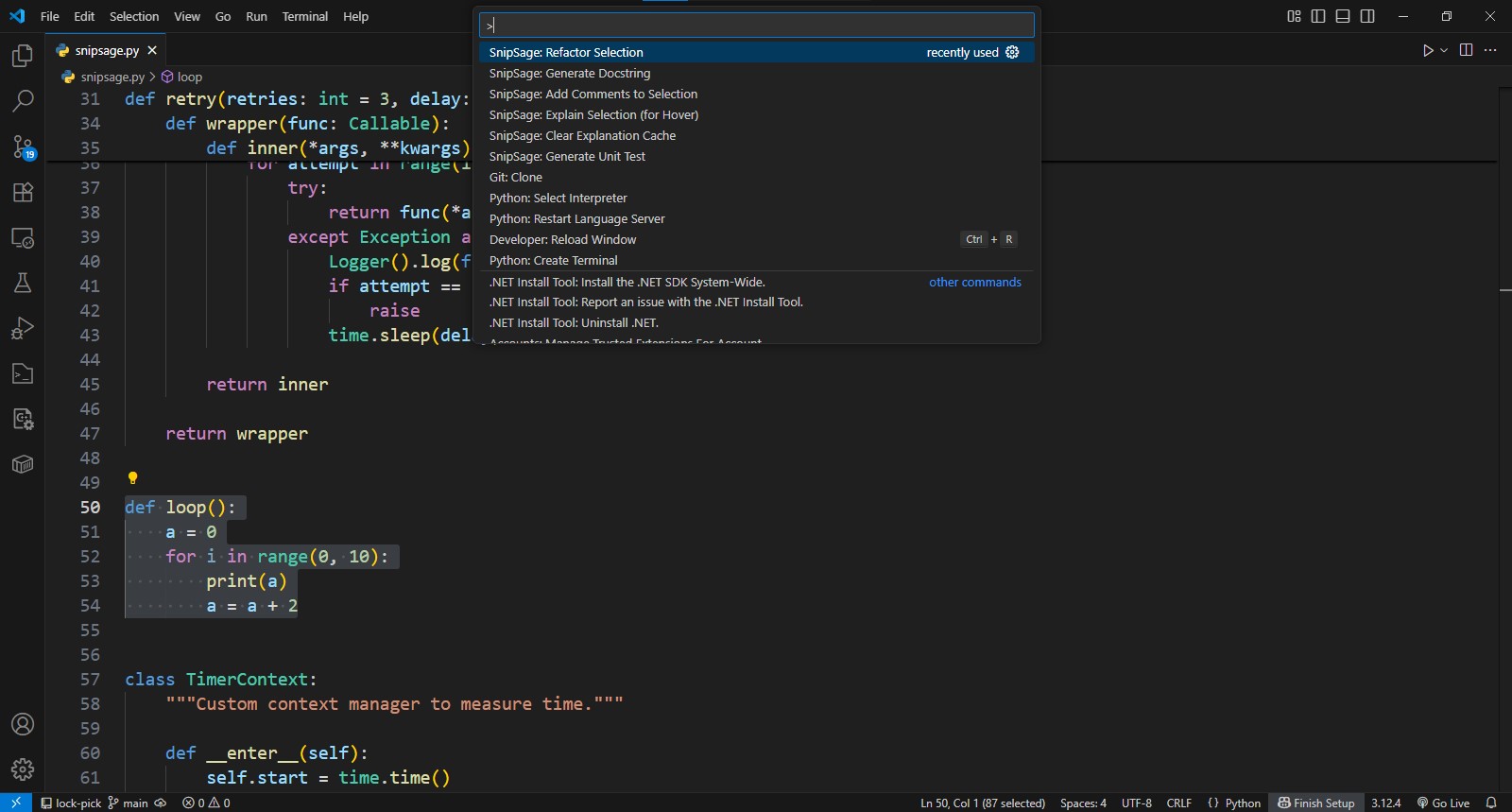Screen dimensions: 1512x812
Task: Open Source Control view with 19 badge
Action: pyautogui.click(x=23, y=147)
